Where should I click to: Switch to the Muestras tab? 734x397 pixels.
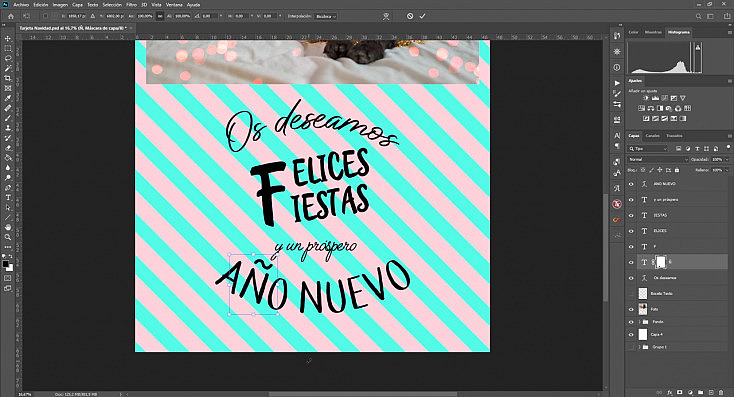coord(653,32)
